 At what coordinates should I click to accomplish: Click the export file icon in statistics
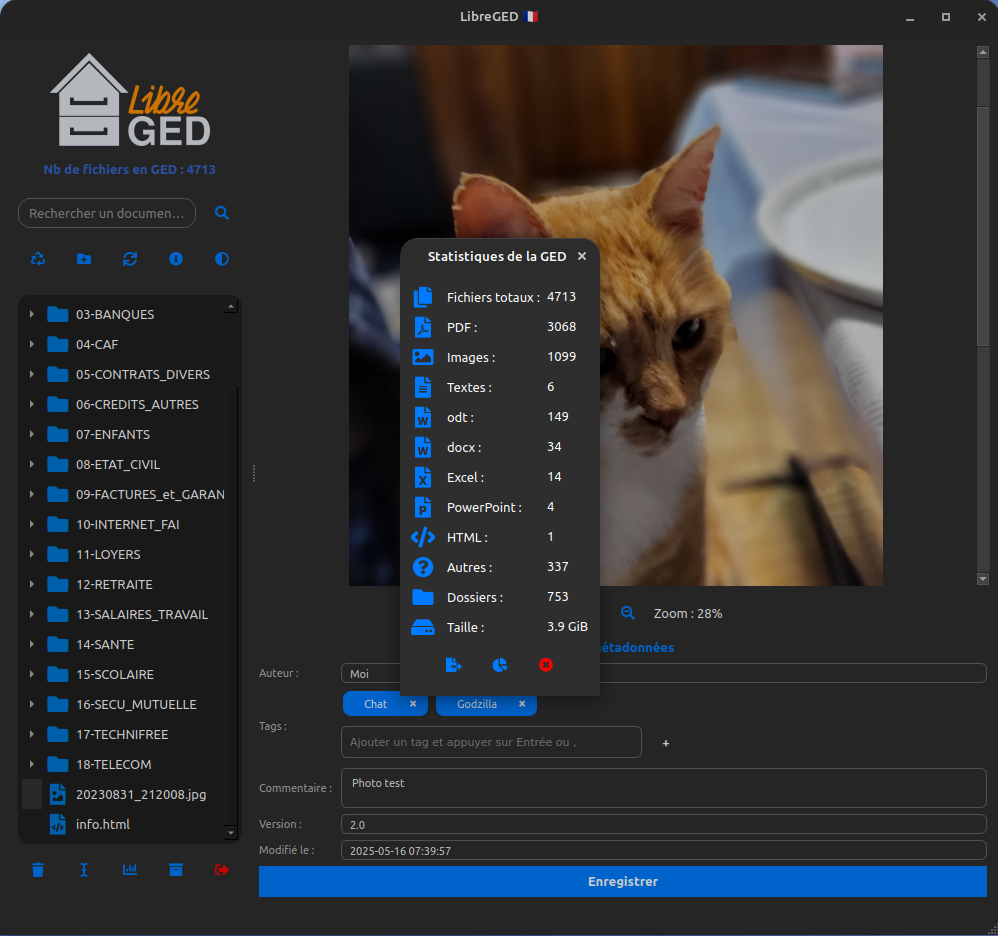coord(454,665)
